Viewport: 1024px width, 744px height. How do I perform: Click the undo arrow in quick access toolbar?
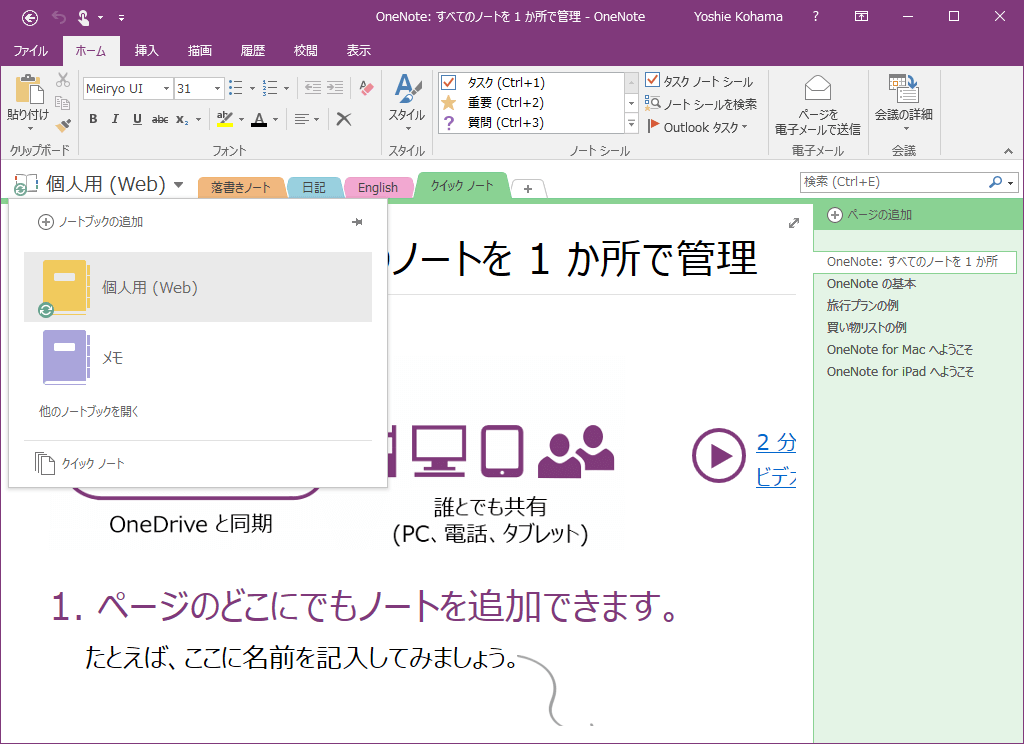[x=59, y=18]
